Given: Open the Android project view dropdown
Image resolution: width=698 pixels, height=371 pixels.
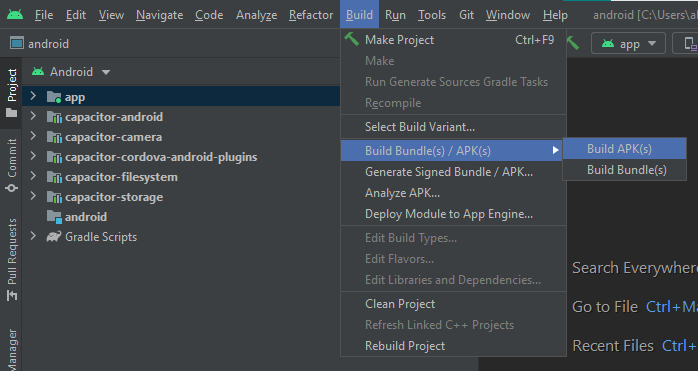Looking at the screenshot, I should pyautogui.click(x=71, y=72).
